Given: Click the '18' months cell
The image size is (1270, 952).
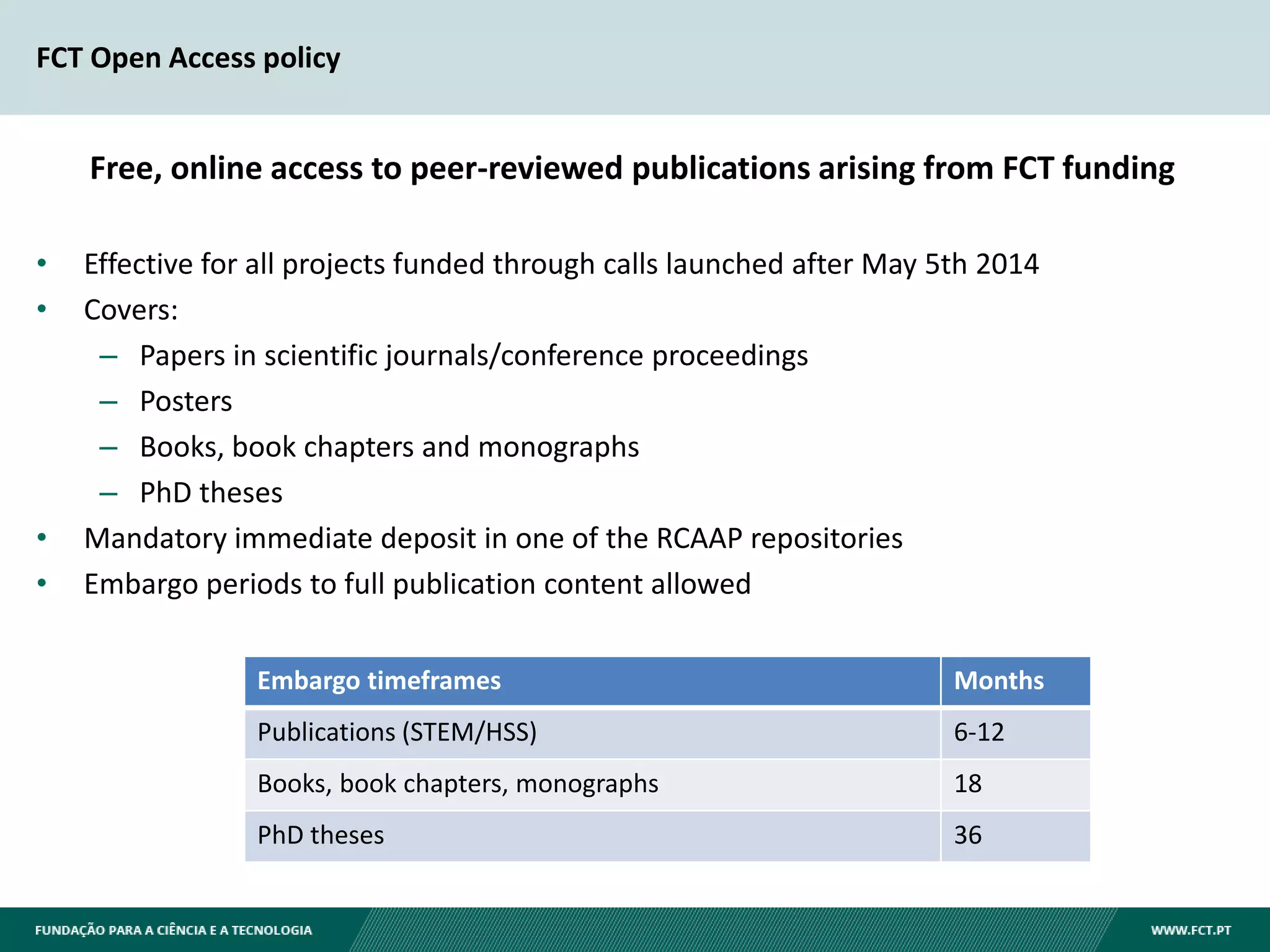Looking at the screenshot, I should click(x=1016, y=785).
